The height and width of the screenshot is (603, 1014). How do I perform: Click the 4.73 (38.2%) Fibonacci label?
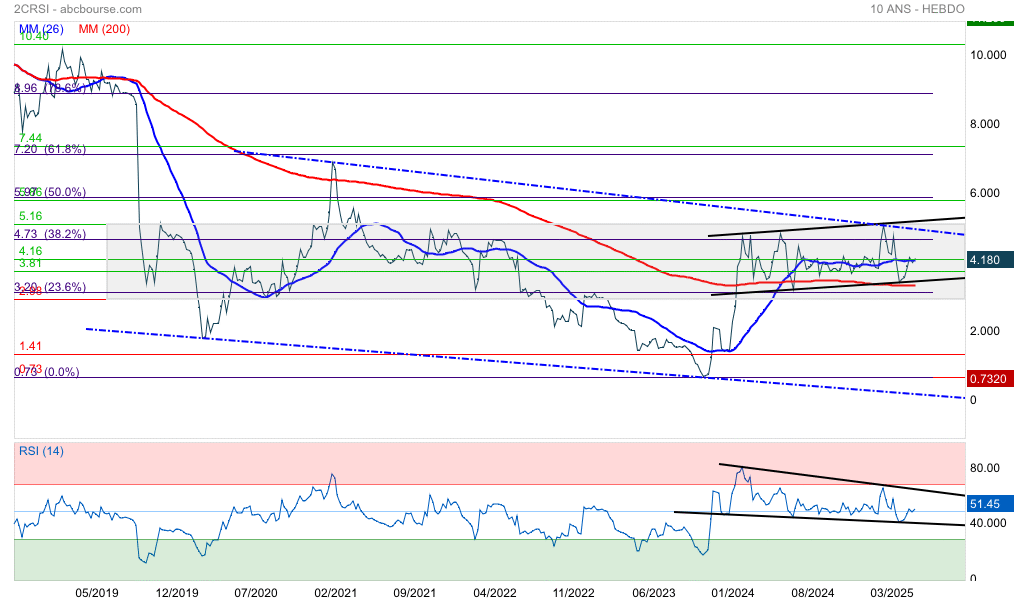tap(50, 234)
